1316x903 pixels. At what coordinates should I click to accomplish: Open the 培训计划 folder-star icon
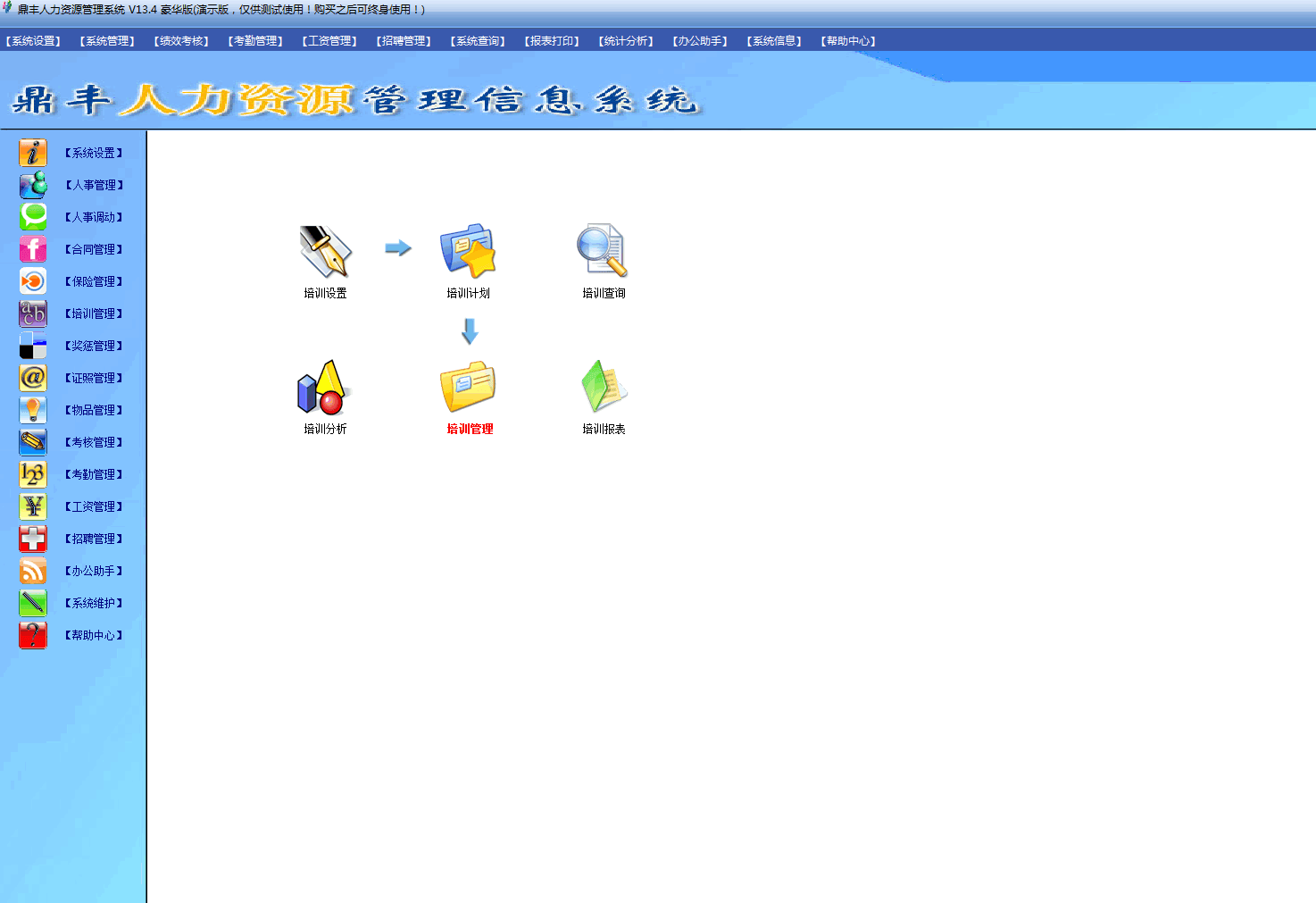tap(468, 251)
